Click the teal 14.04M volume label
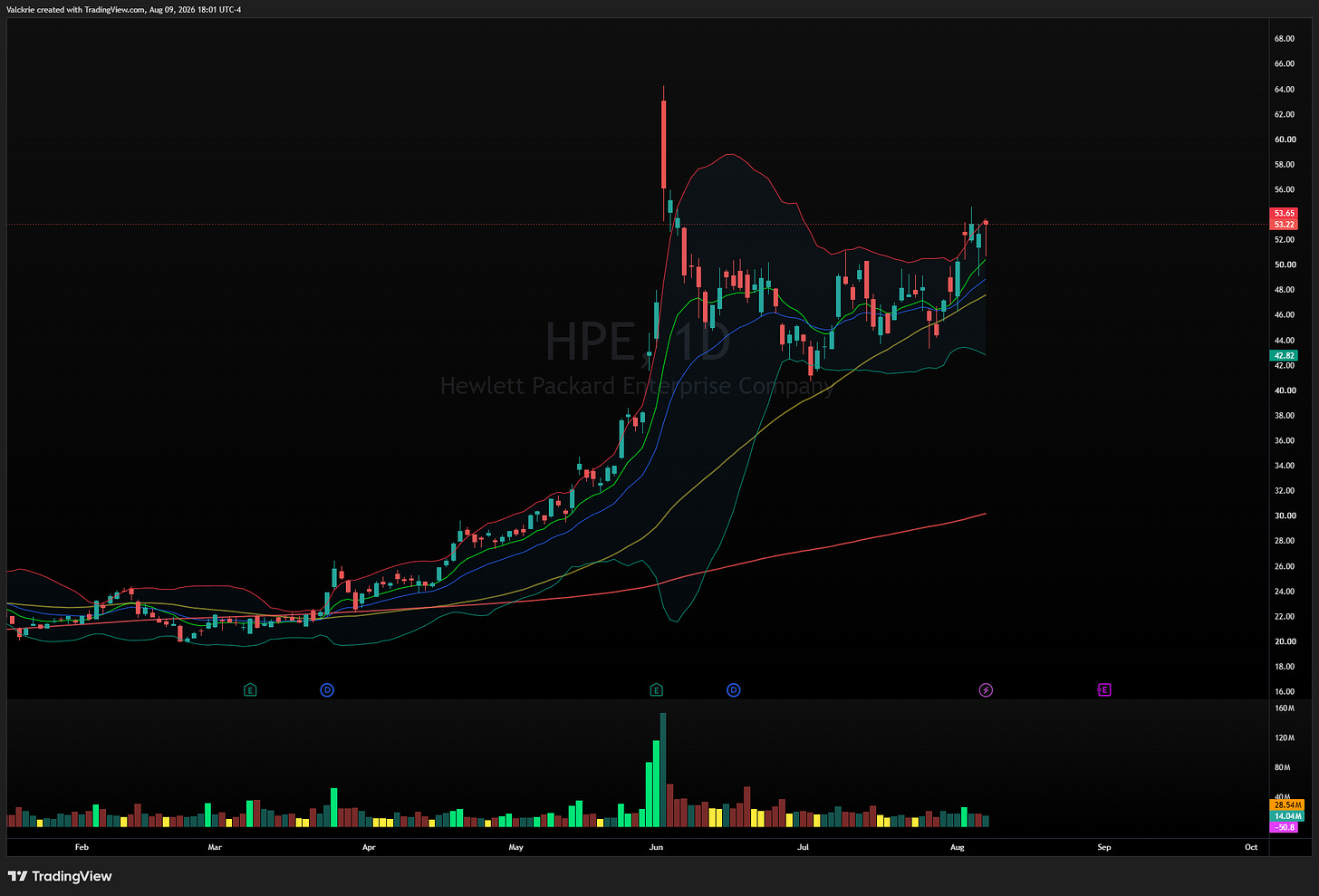The width and height of the screenshot is (1319, 896). 1287,816
